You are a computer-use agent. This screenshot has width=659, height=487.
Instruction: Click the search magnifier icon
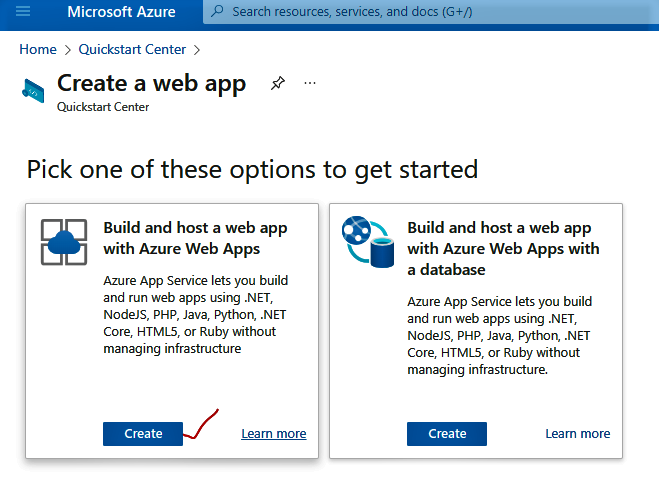pyautogui.click(x=217, y=12)
